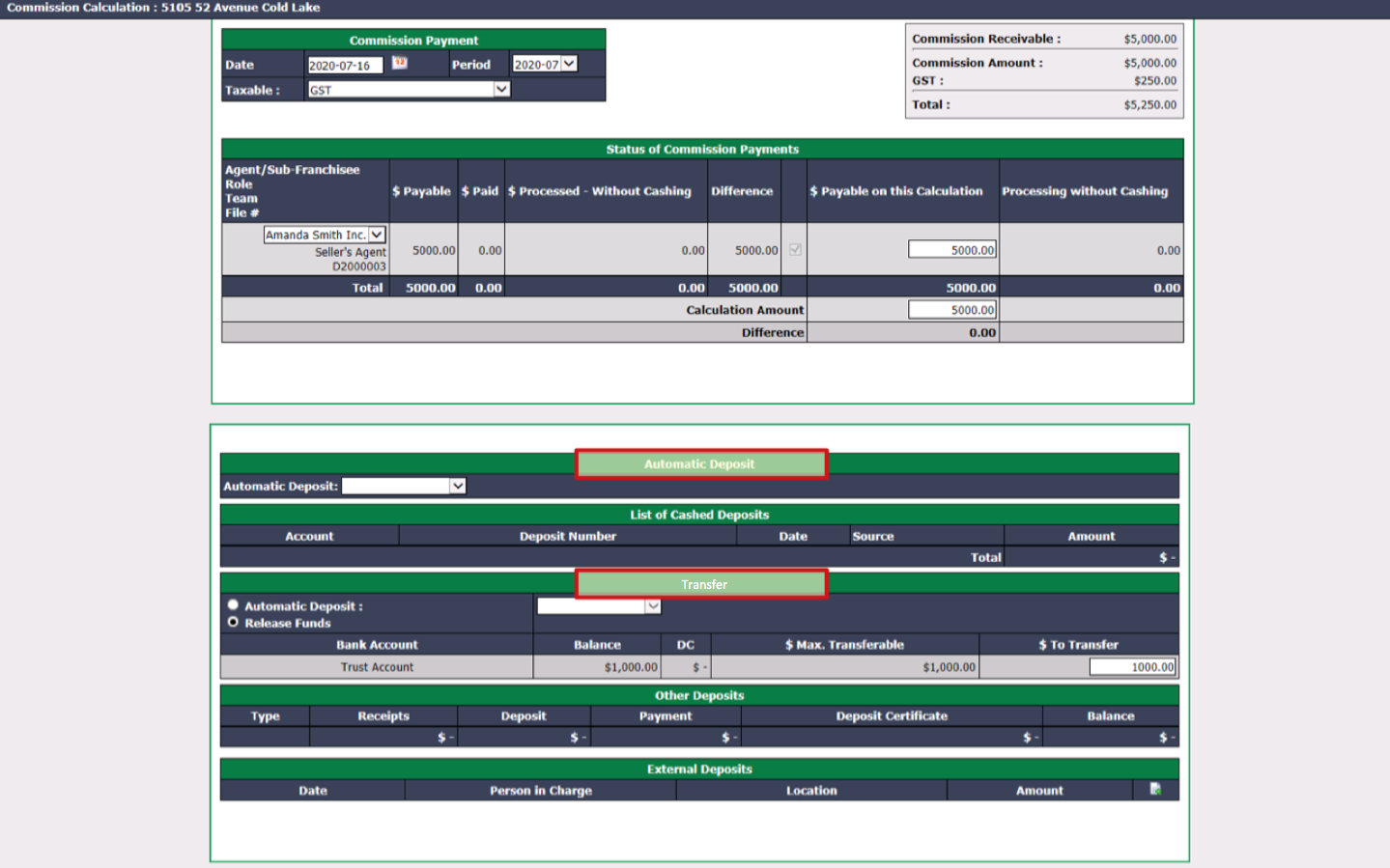Click the Status of Commission Payments header
Viewport: 1390px width, 868px height.
pos(702,149)
